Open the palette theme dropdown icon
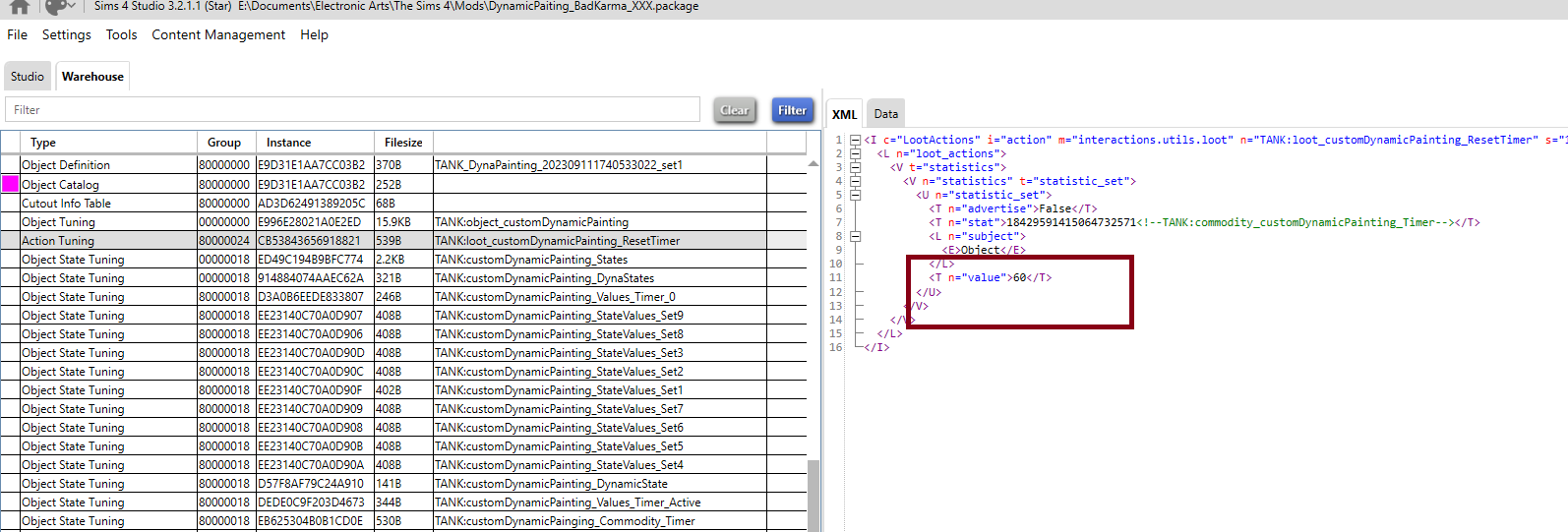 click(61, 7)
